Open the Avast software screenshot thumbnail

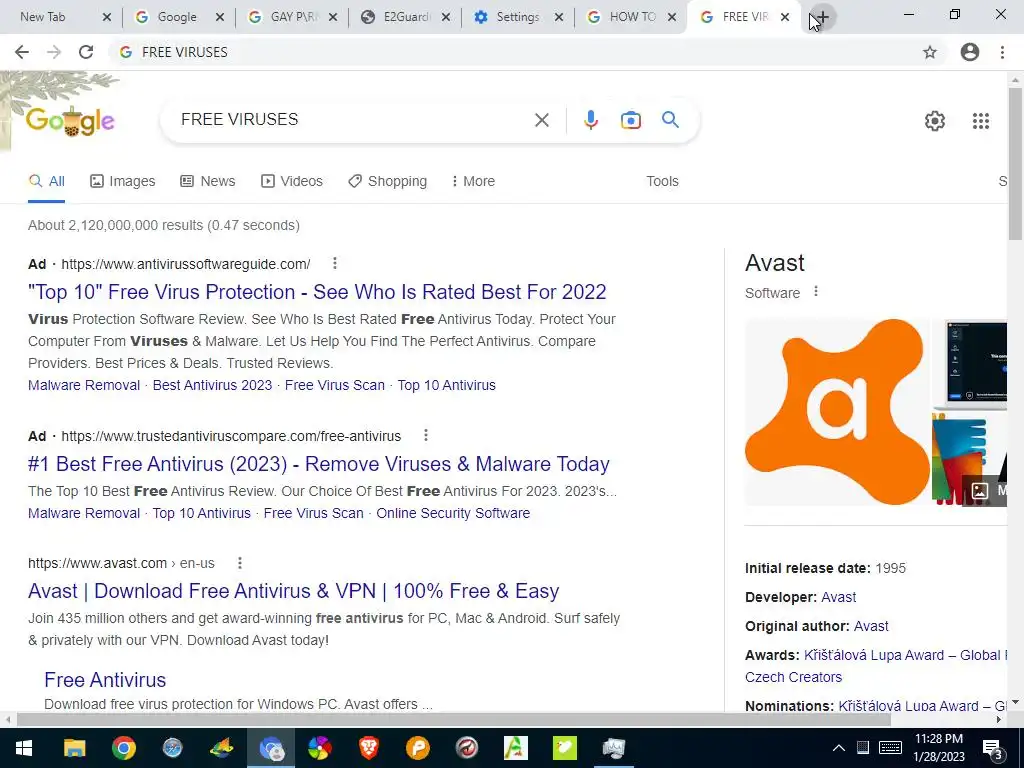pos(970,363)
